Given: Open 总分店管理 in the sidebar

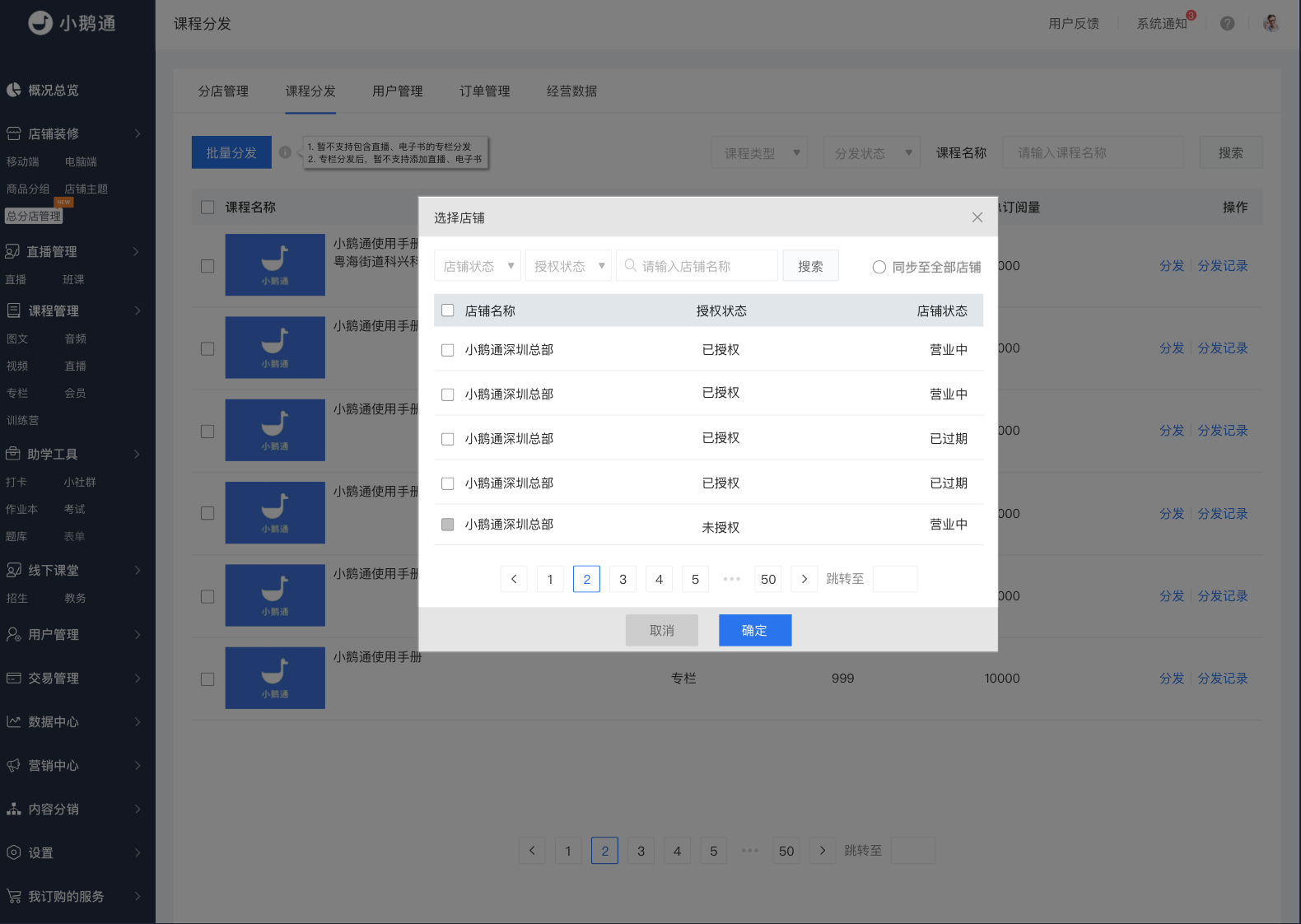Looking at the screenshot, I should pyautogui.click(x=34, y=216).
